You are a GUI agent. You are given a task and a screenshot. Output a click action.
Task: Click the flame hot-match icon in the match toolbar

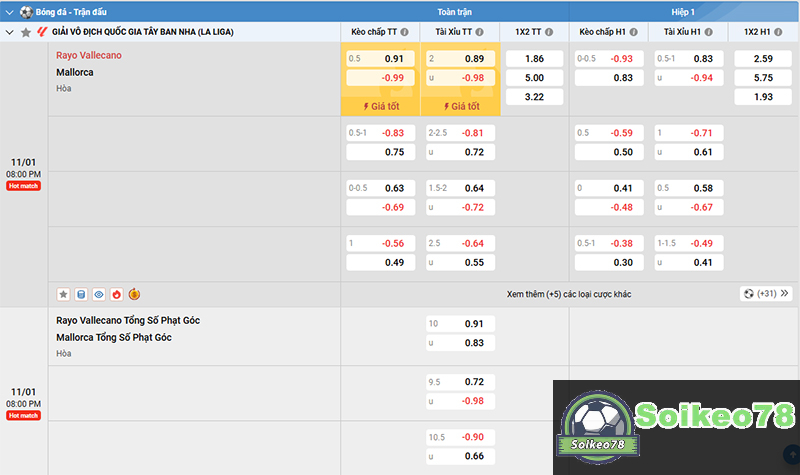116,294
